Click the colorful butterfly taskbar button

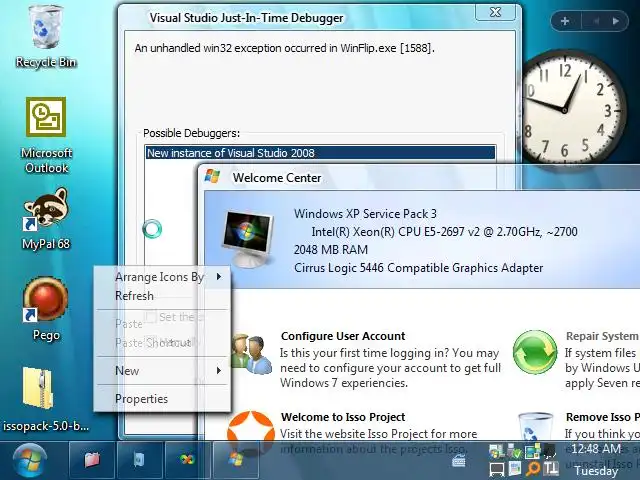(x=187, y=460)
